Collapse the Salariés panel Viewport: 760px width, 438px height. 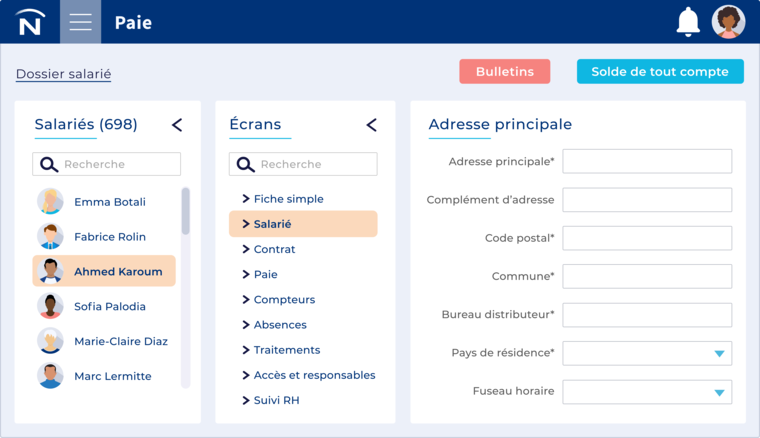pyautogui.click(x=177, y=125)
